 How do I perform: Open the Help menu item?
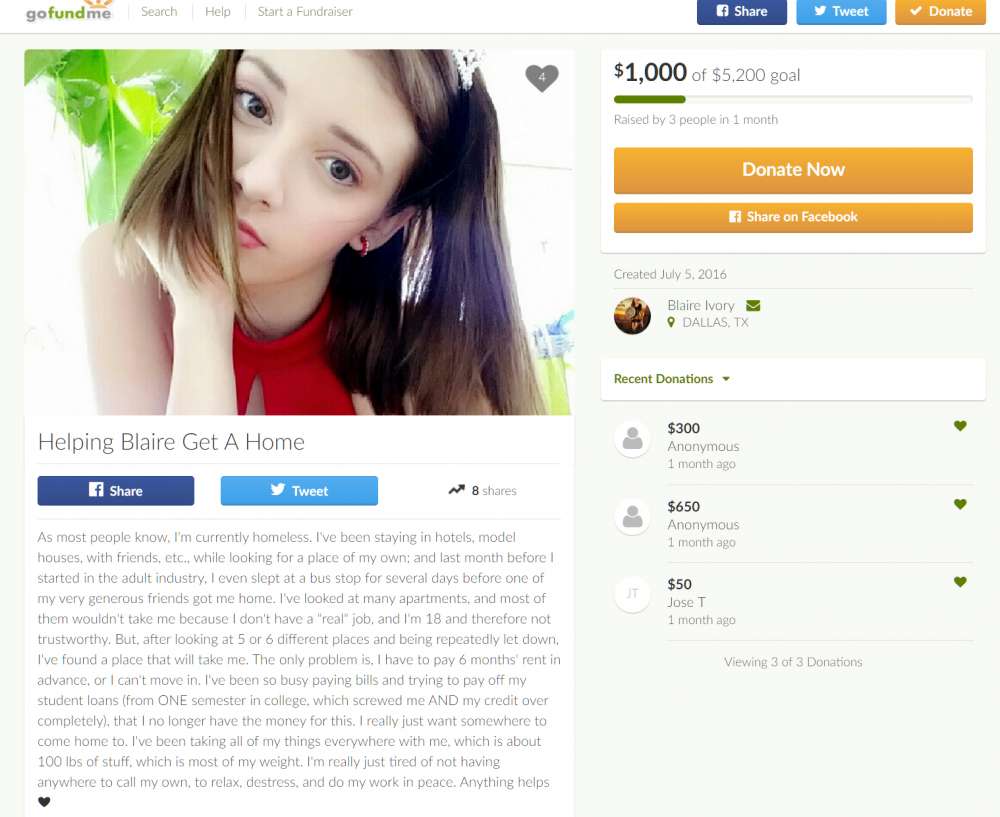coord(217,11)
